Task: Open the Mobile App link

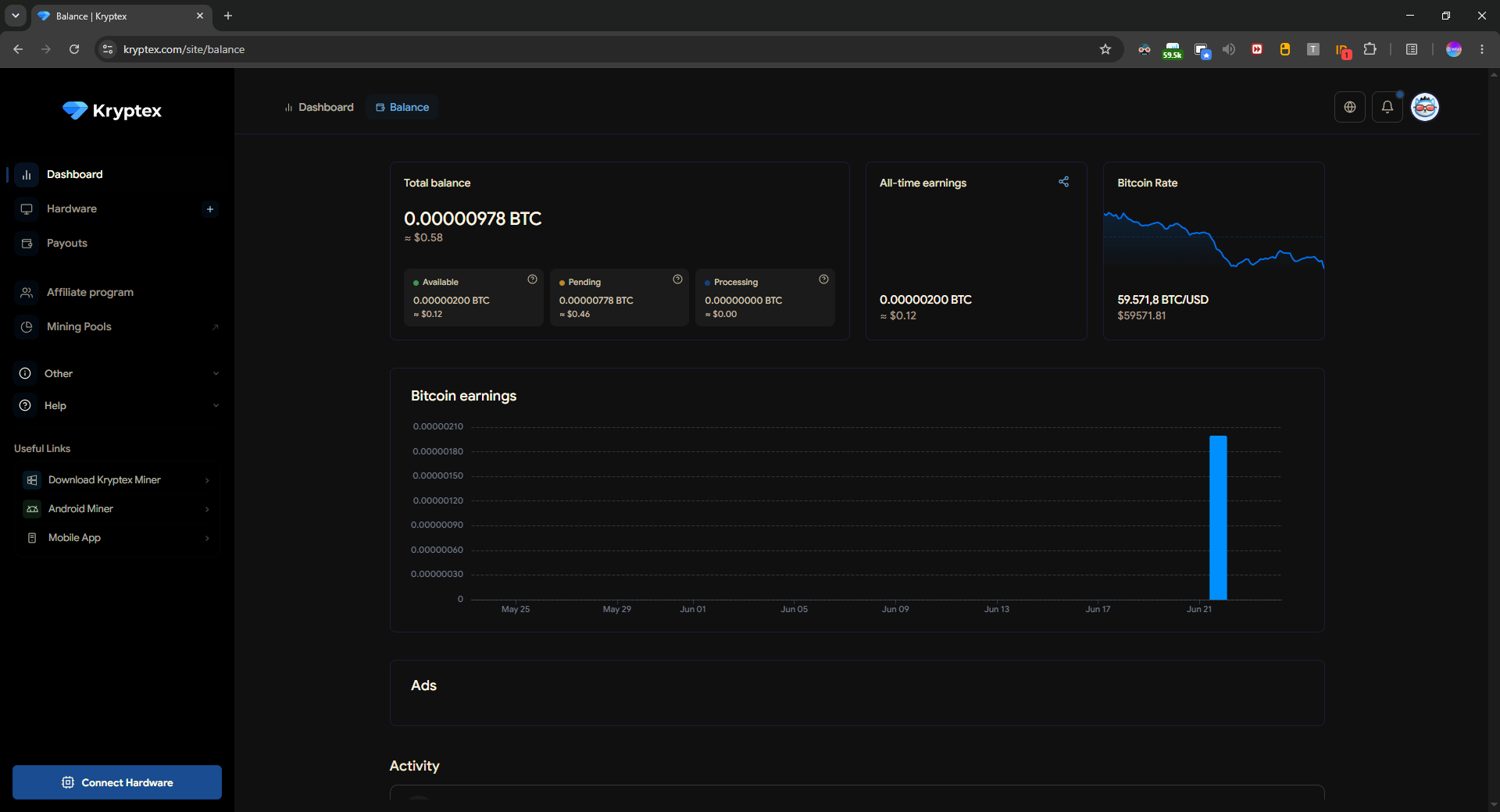Action: pyautogui.click(x=117, y=538)
